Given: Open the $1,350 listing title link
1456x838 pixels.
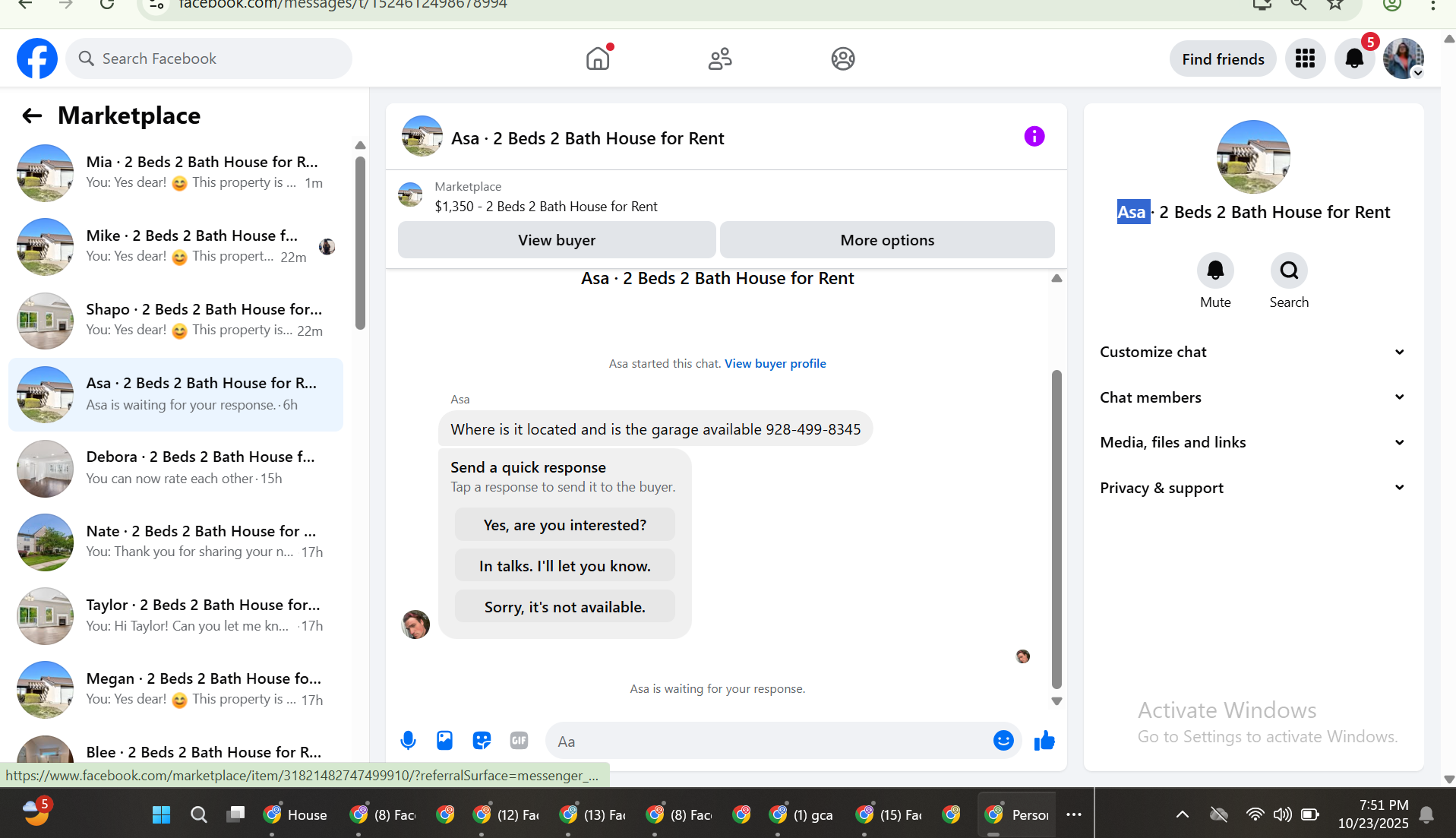Looking at the screenshot, I should 546,206.
